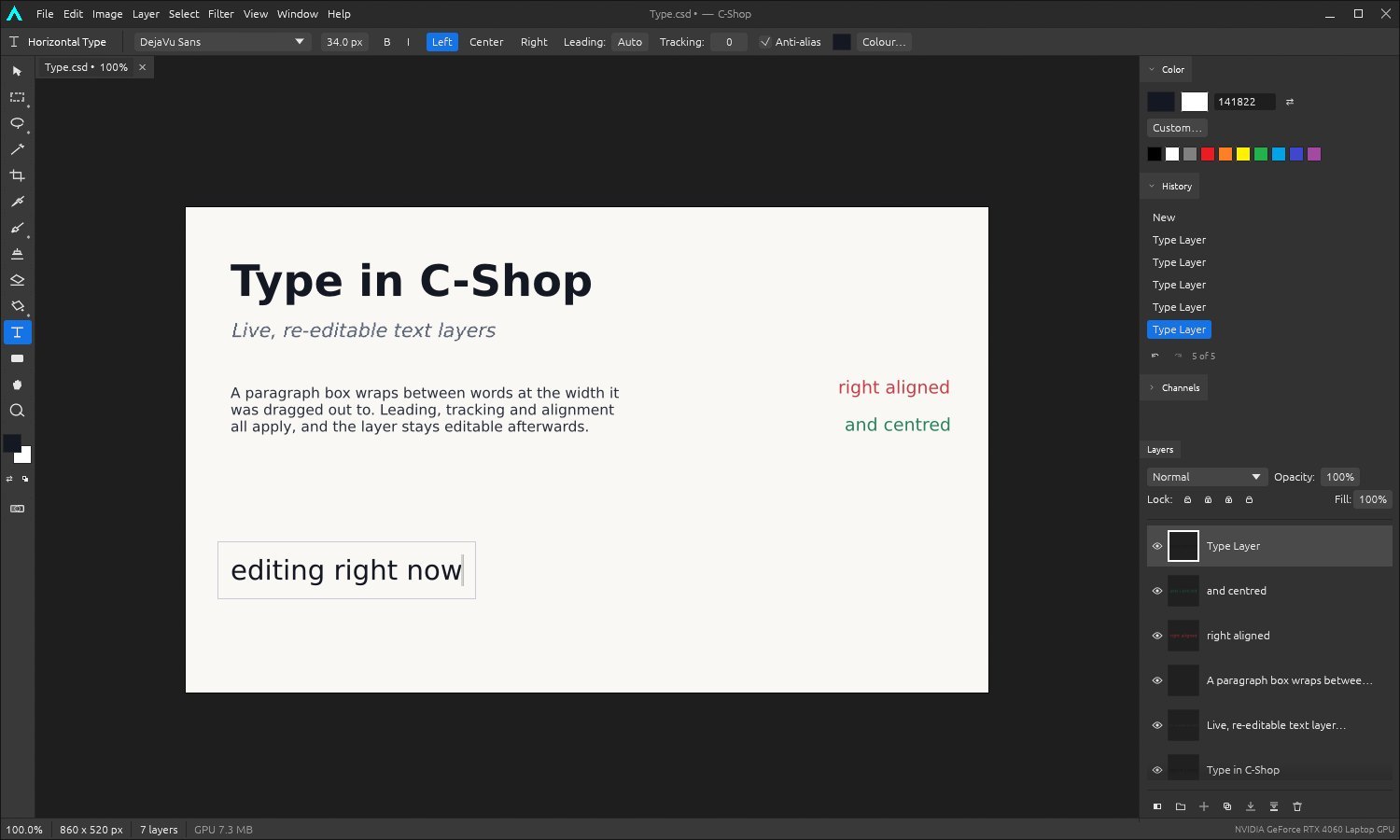Set text alignment to Right

click(x=534, y=42)
